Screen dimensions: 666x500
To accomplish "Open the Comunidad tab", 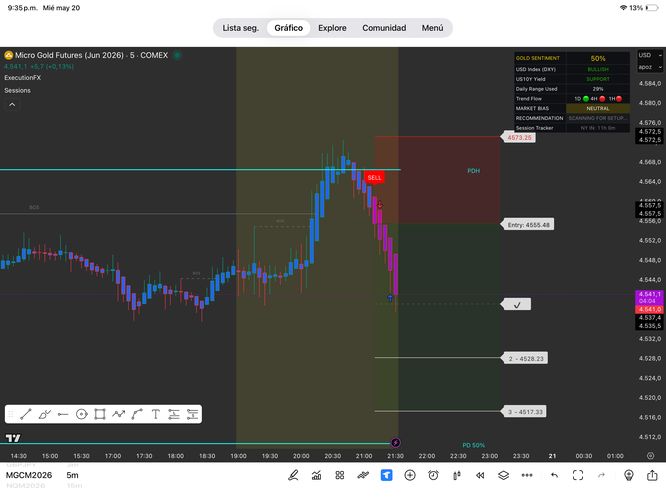I will click(384, 28).
